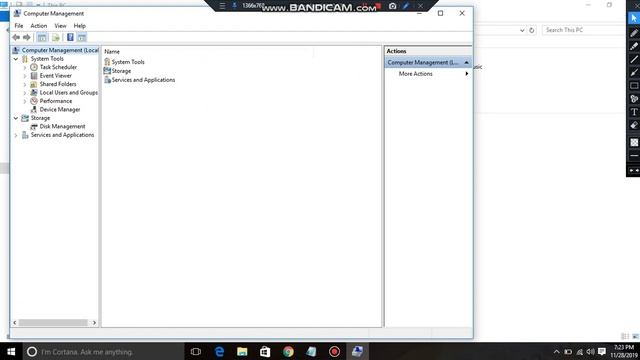Select Bandicam numbering tool
The height and width of the screenshot is (360, 640).
(634, 99)
